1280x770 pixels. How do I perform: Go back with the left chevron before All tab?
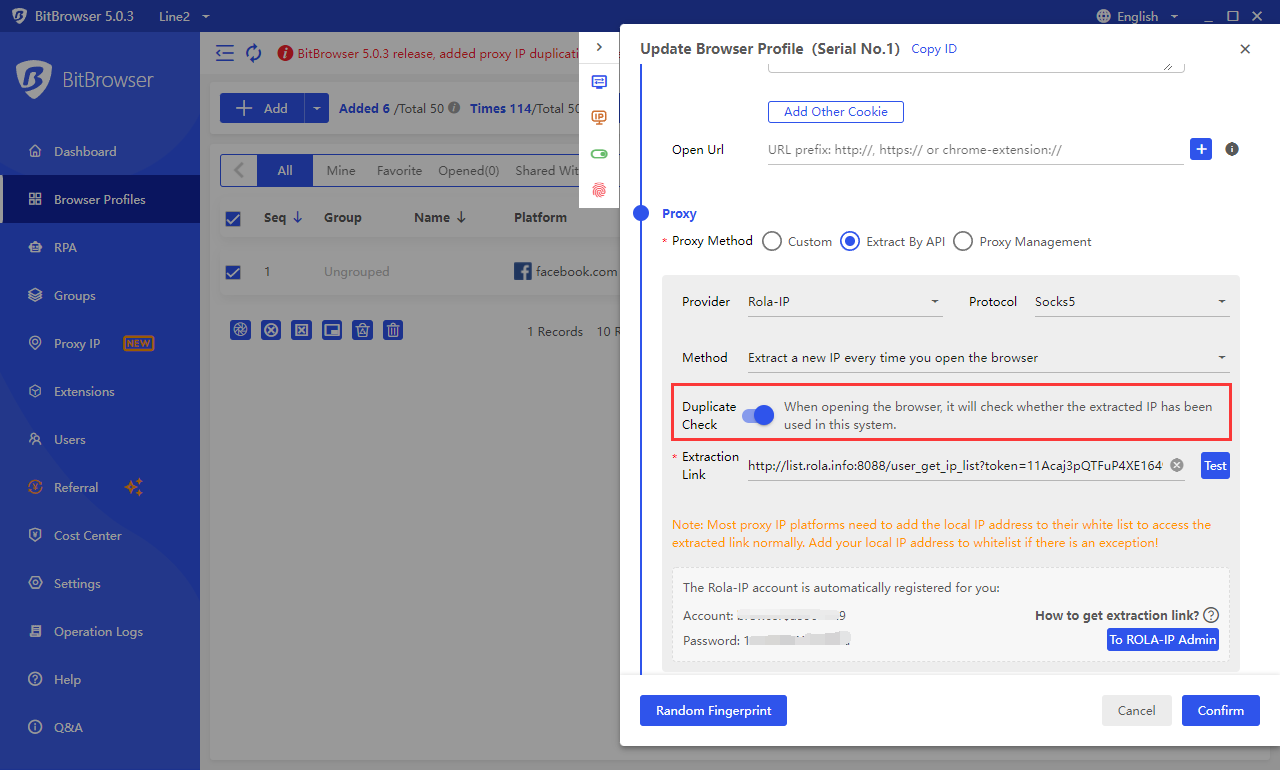point(239,171)
